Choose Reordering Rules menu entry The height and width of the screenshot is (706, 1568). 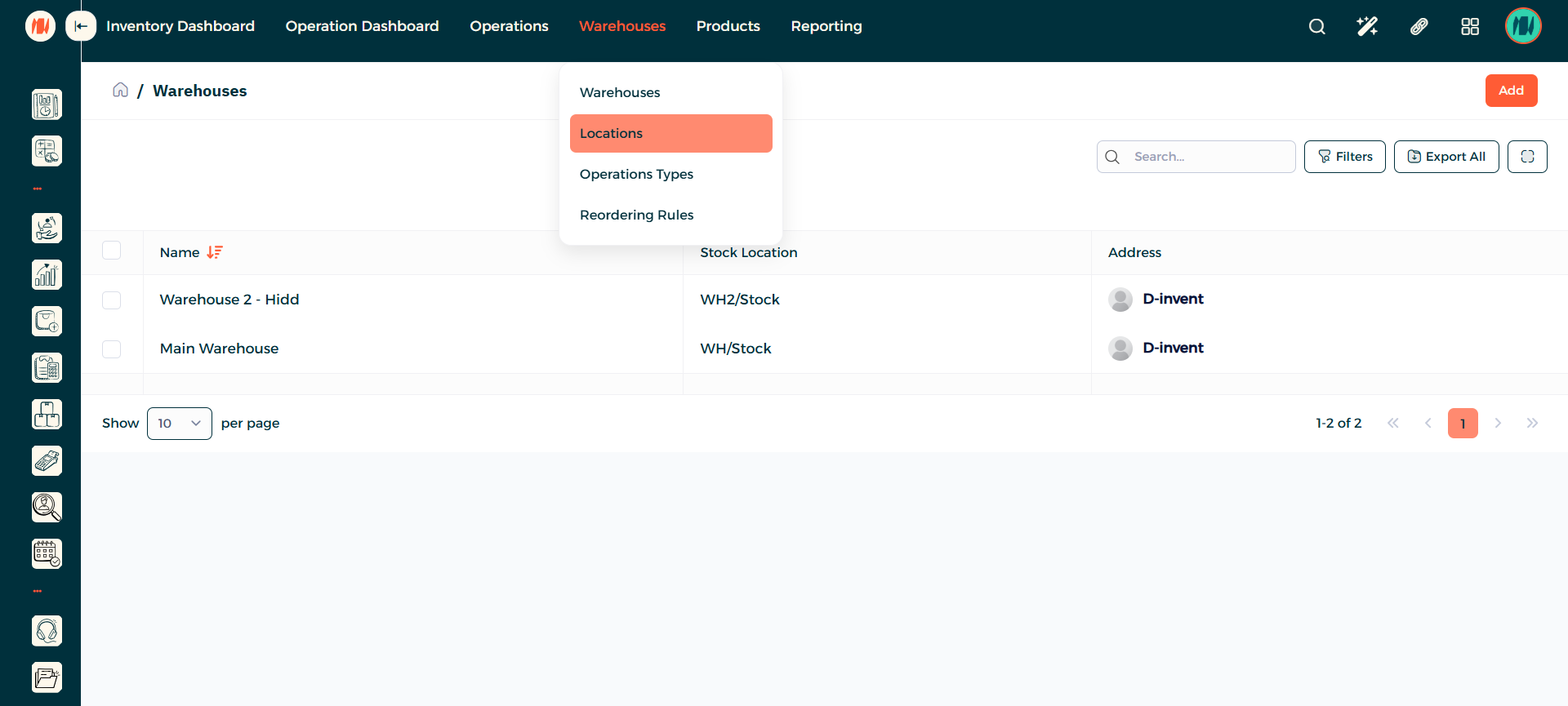636,215
